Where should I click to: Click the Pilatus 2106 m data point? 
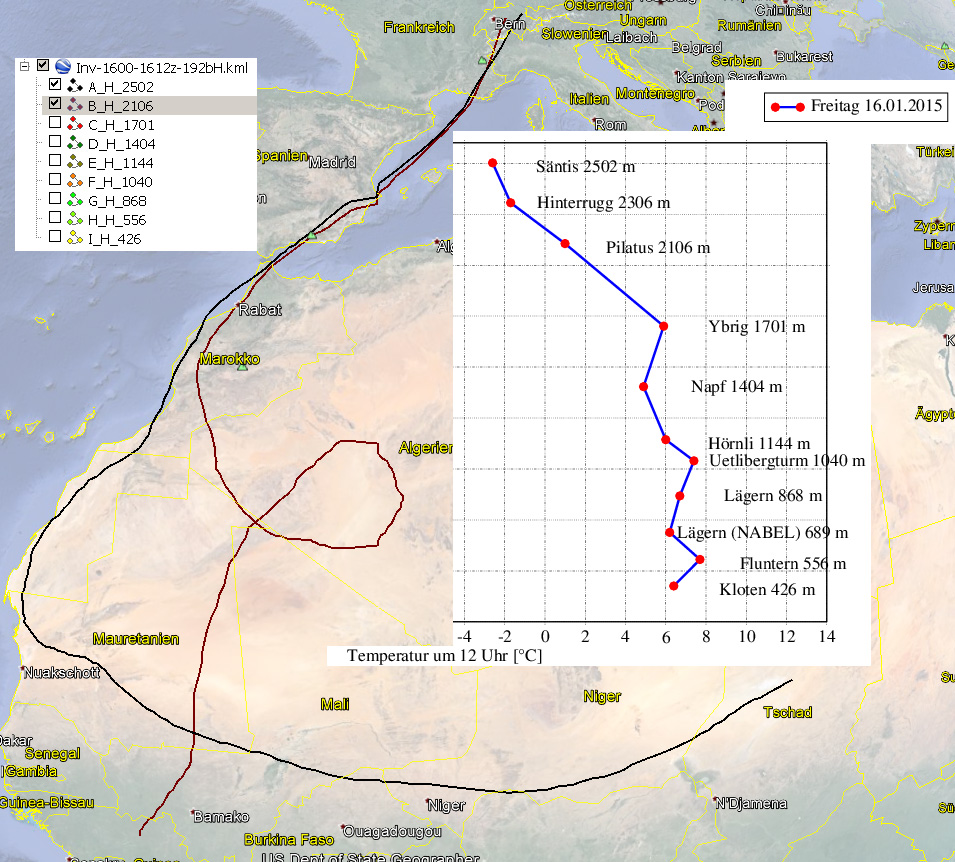pos(565,244)
